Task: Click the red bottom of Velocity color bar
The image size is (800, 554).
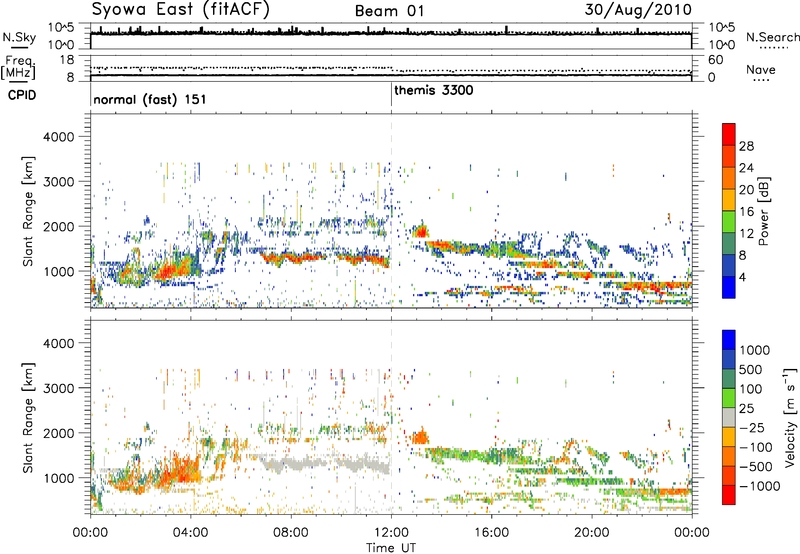Action: tap(729, 495)
